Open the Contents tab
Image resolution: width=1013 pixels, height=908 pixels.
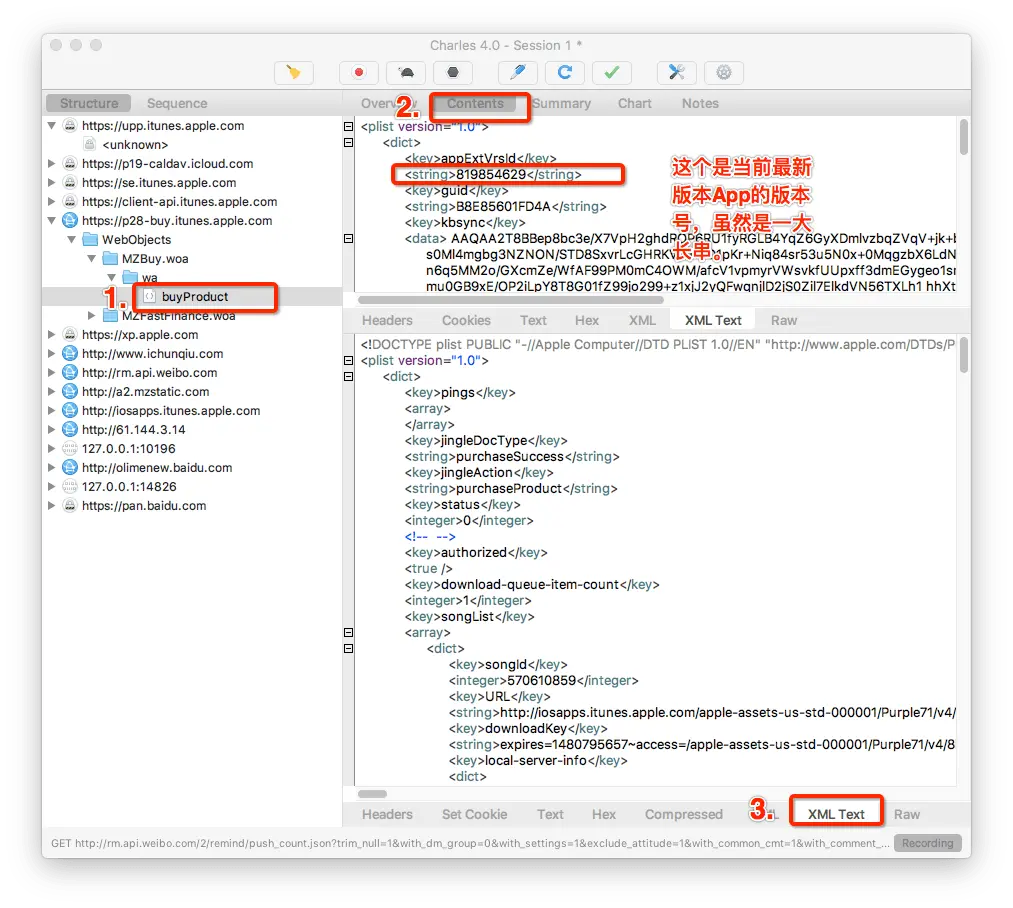pos(475,103)
